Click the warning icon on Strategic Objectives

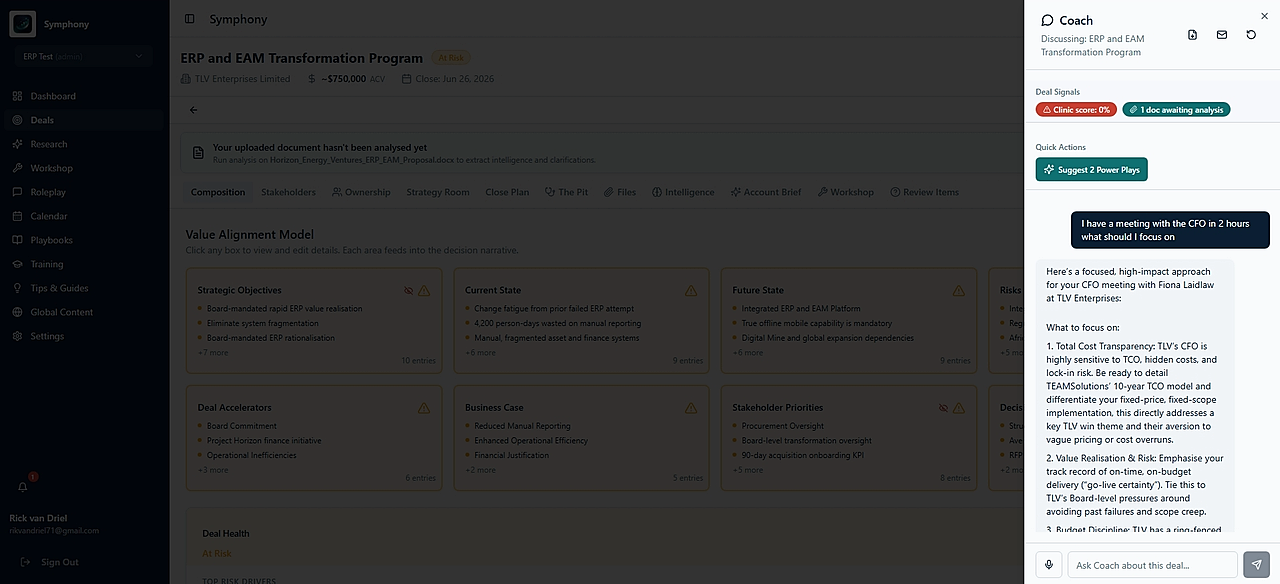click(x=424, y=291)
